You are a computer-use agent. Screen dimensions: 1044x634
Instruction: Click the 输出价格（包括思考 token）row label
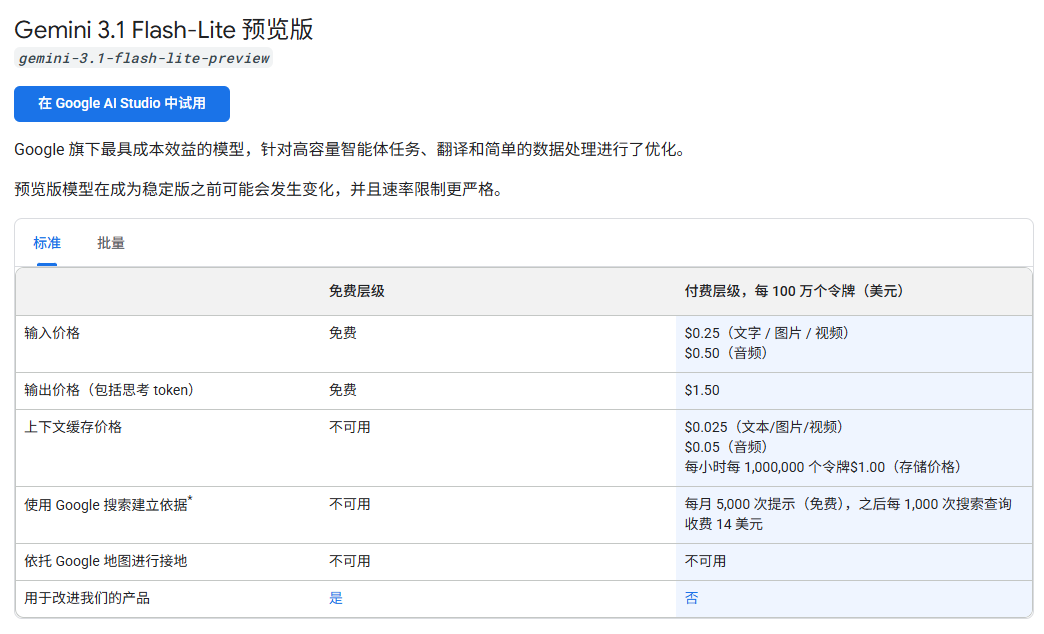point(109,390)
